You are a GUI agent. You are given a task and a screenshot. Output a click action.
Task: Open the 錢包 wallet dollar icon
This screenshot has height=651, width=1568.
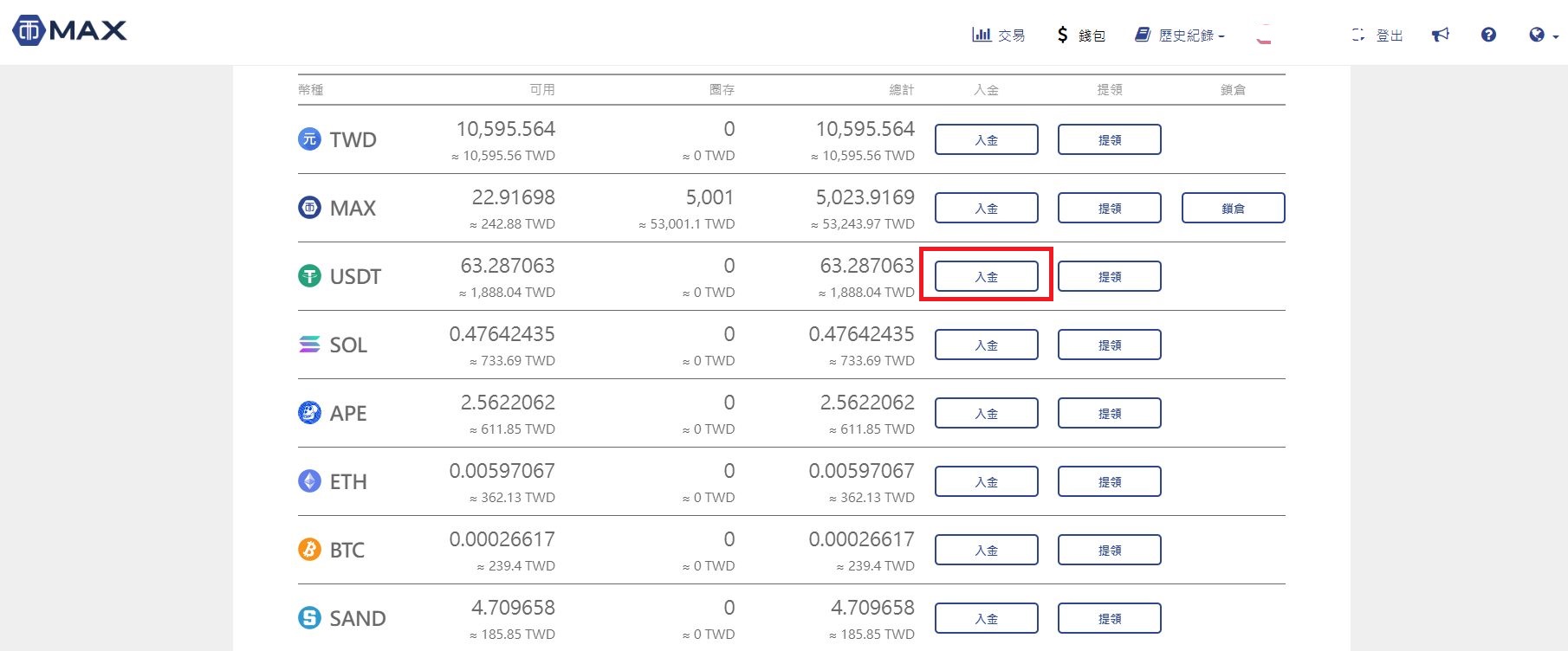click(1062, 35)
